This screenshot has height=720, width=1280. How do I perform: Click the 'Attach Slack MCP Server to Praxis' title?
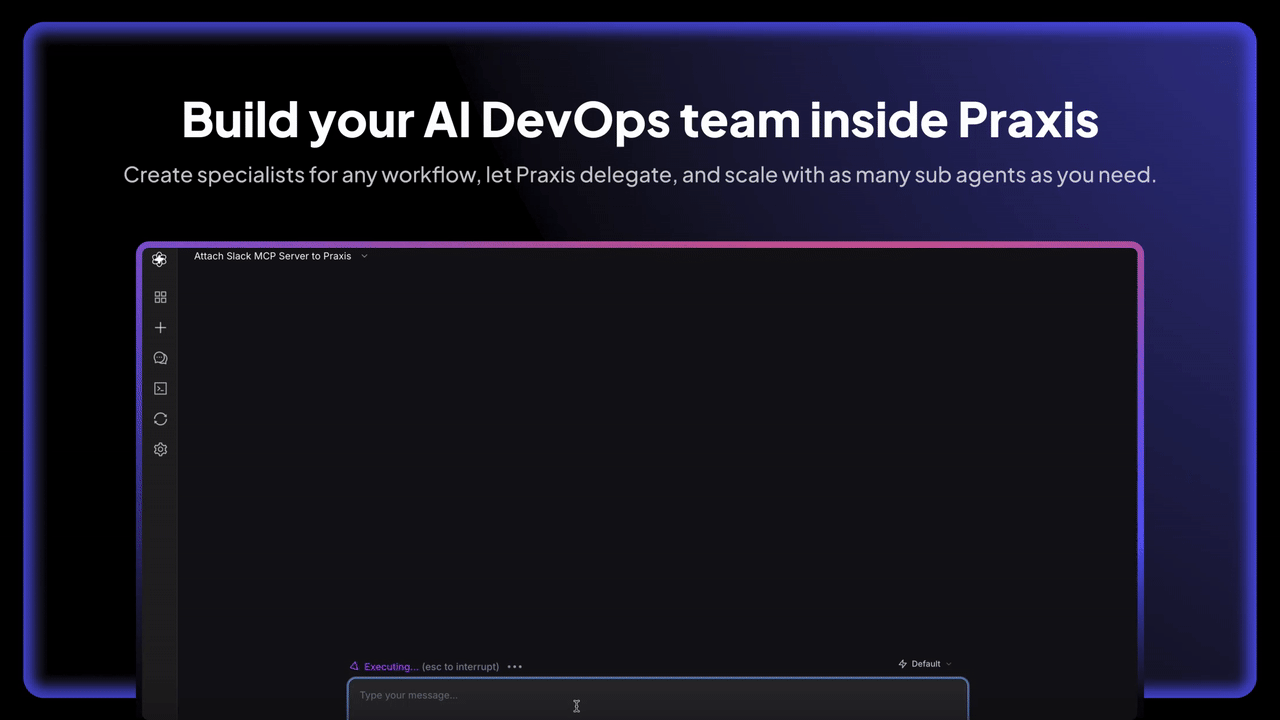point(272,256)
